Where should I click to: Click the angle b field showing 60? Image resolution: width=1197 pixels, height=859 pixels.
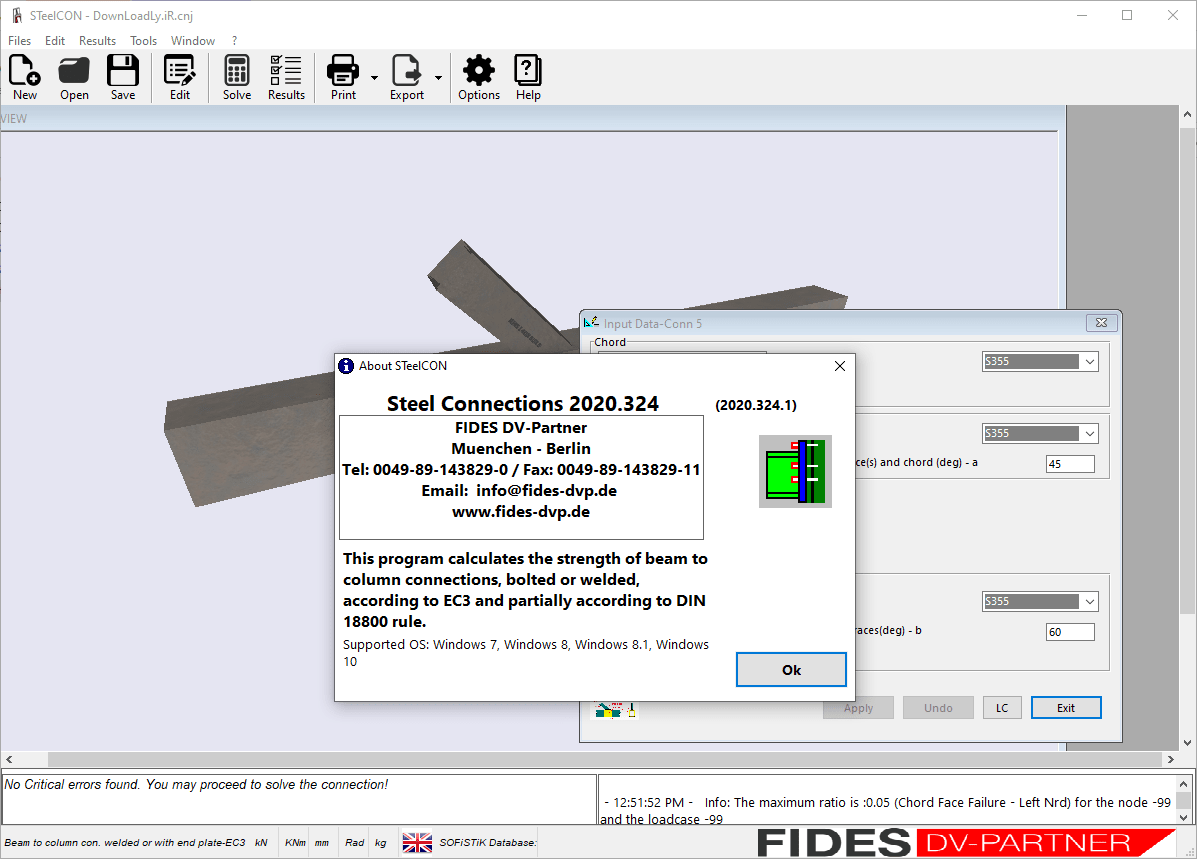coord(1070,631)
